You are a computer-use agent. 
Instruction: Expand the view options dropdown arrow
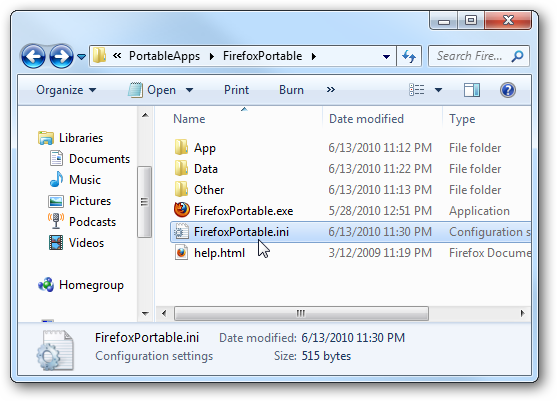click(438, 90)
